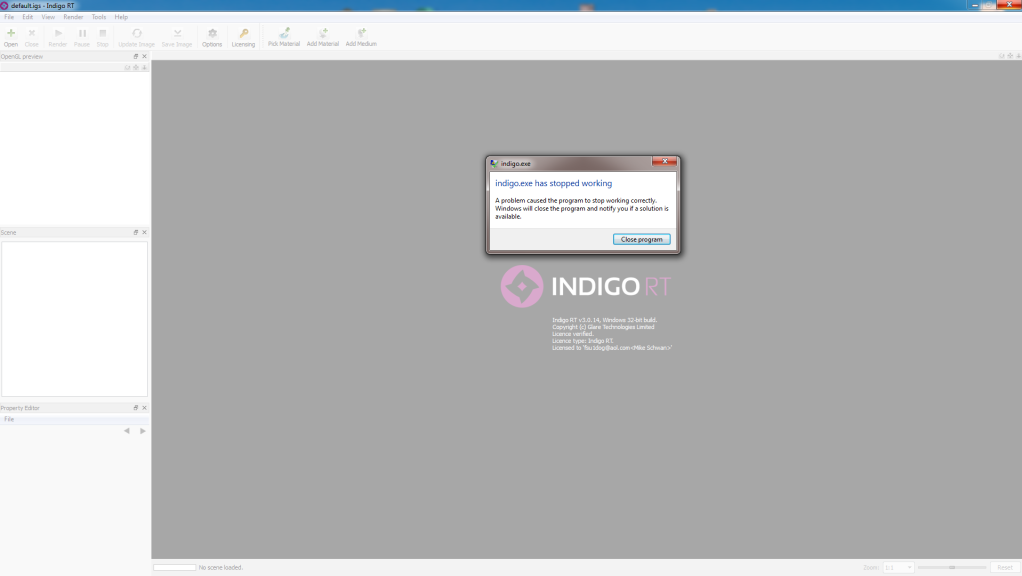Click the Reset zoom button

tap(1004, 568)
